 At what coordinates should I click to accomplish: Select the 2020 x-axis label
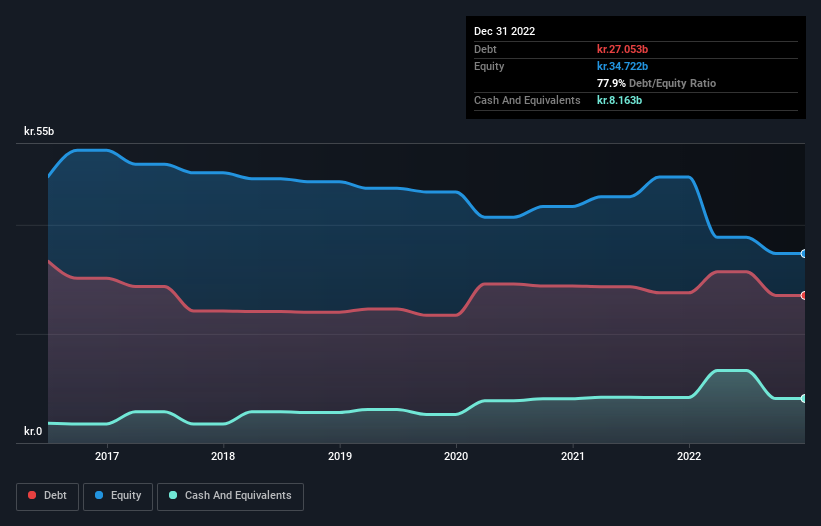(456, 456)
